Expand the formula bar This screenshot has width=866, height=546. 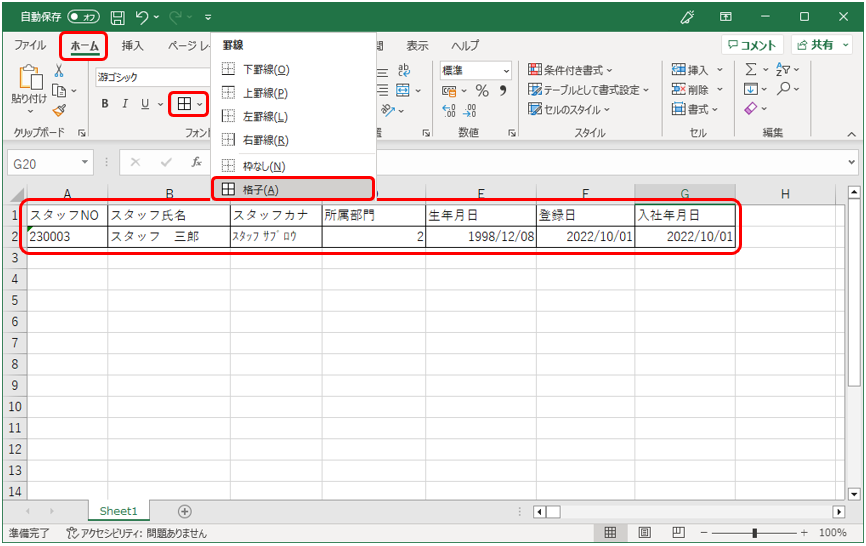(x=851, y=162)
